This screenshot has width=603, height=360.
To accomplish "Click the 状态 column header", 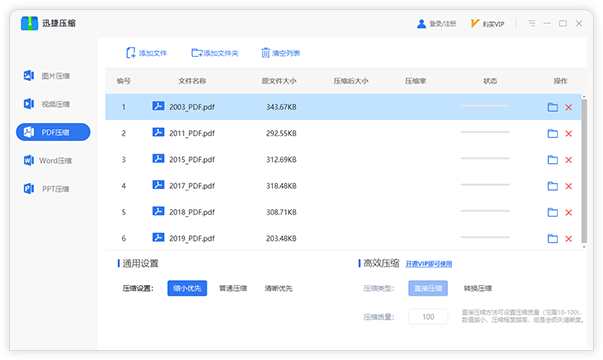I will point(490,81).
